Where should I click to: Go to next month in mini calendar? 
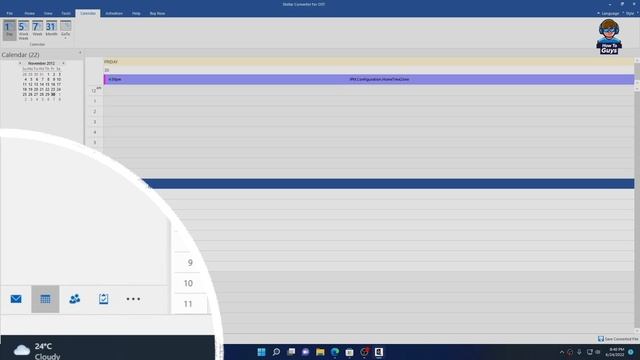[63, 63]
